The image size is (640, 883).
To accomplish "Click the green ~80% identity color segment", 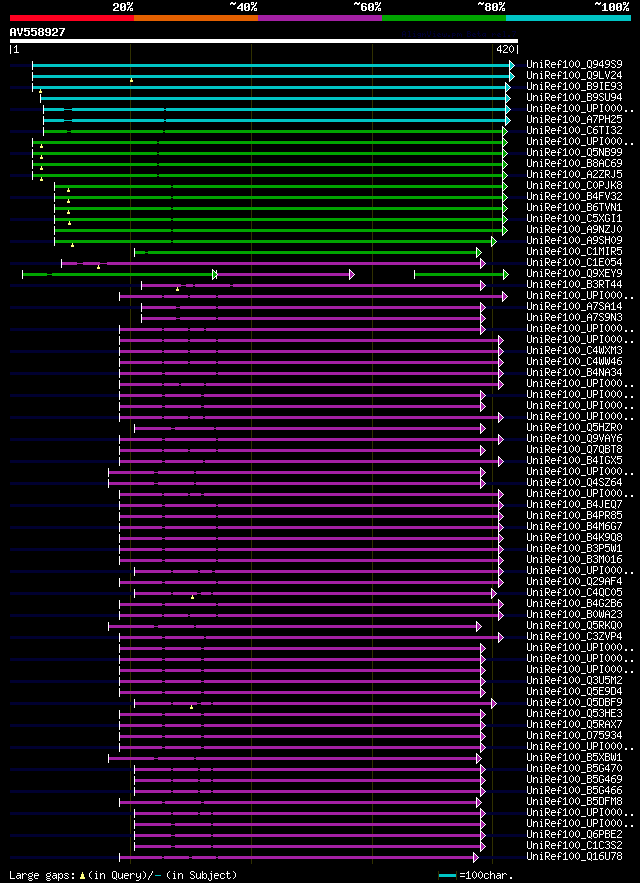I will click(444, 18).
